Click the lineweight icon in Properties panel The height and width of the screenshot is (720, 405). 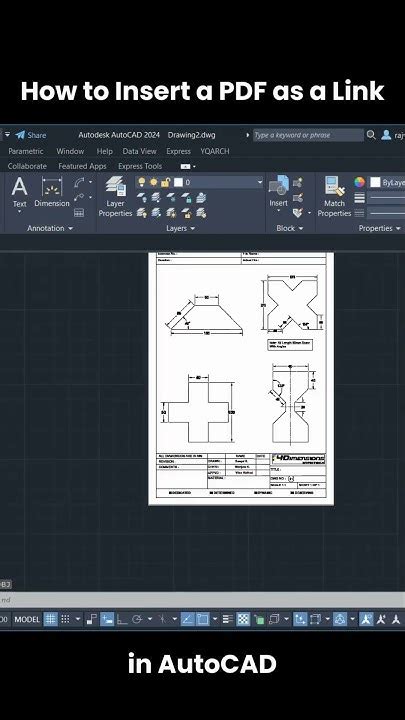(359, 198)
